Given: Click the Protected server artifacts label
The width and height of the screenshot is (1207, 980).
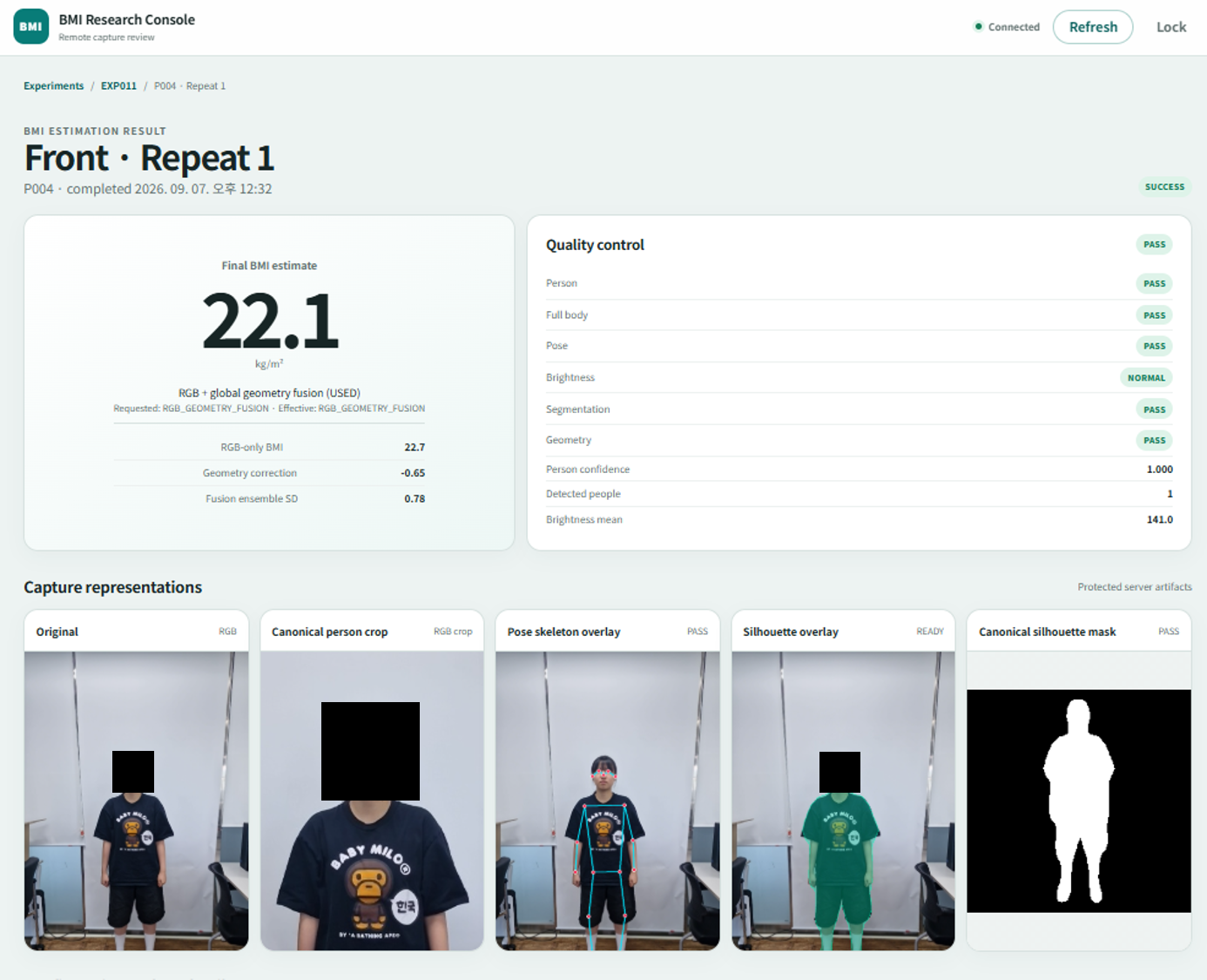Looking at the screenshot, I should pyautogui.click(x=1135, y=587).
